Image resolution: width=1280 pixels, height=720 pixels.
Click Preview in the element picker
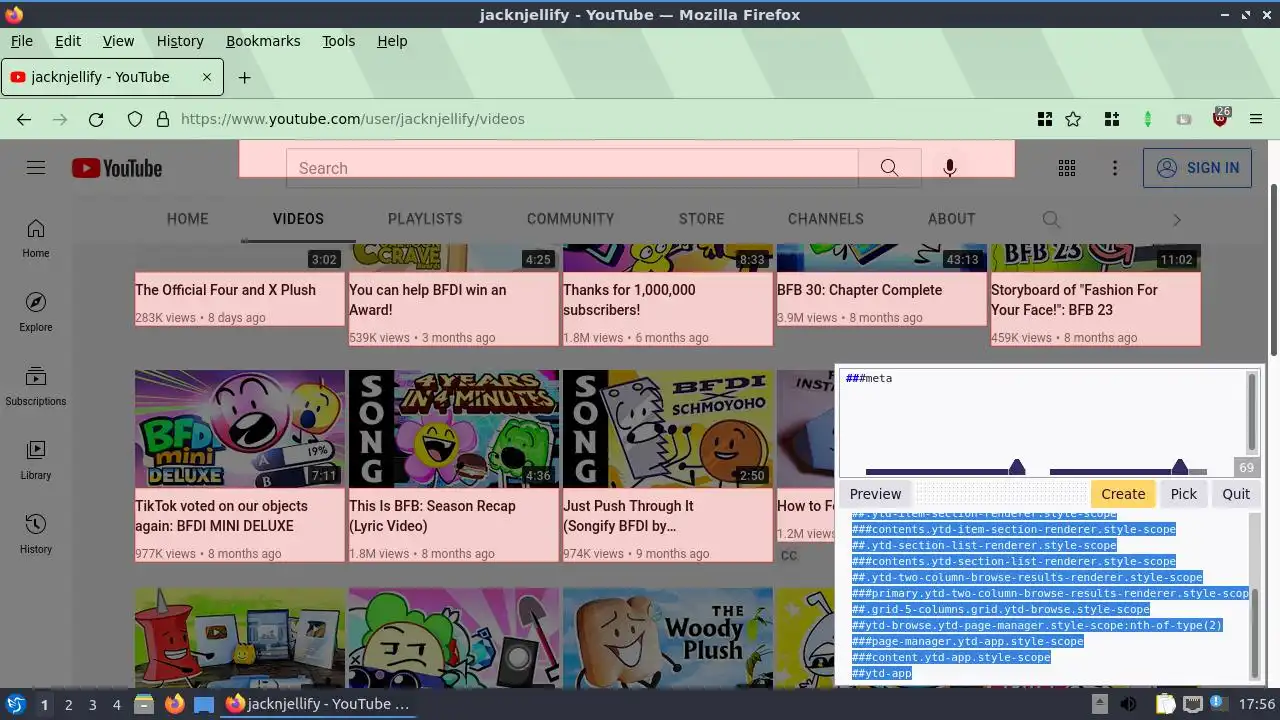pos(875,494)
